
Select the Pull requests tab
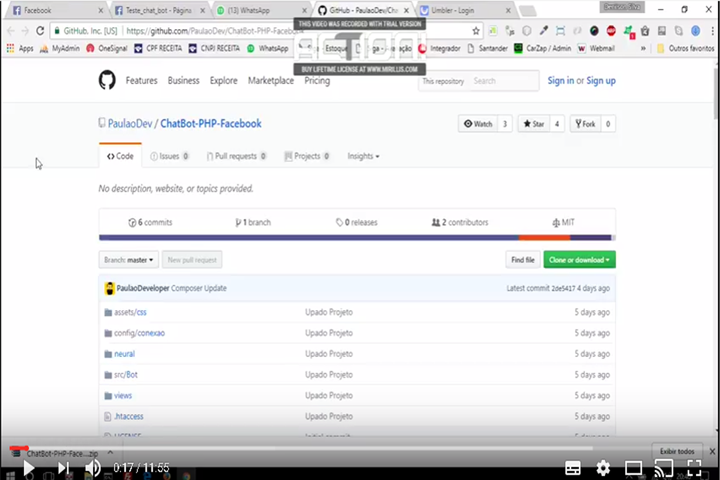point(236,156)
